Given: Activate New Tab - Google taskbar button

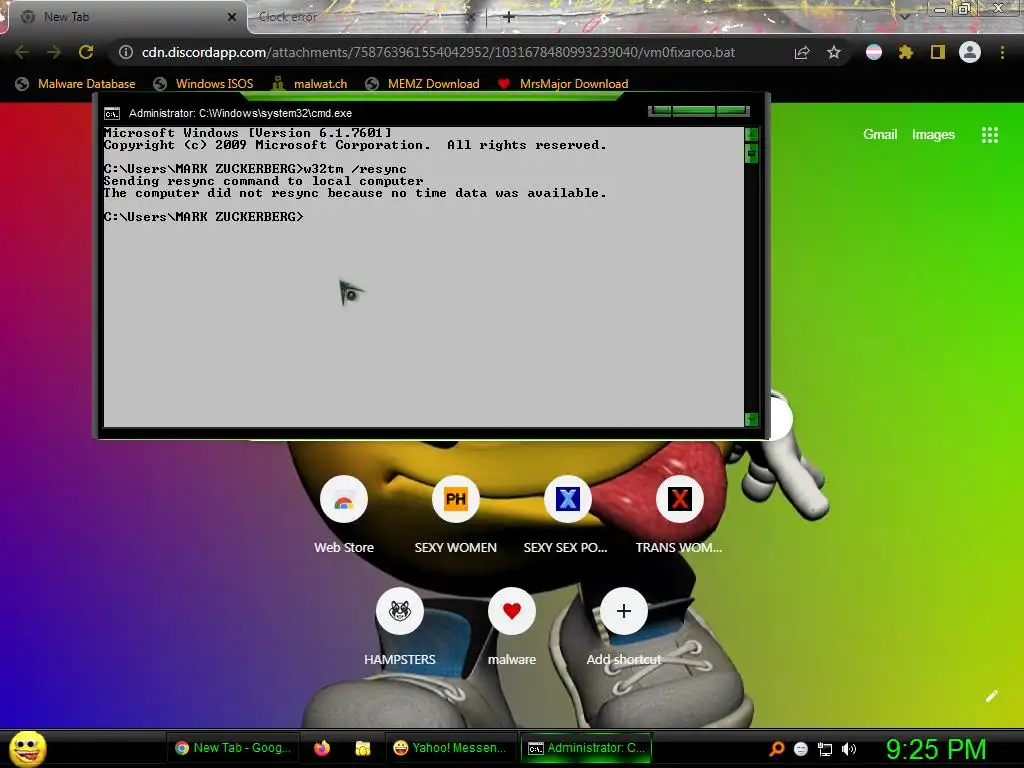Looking at the screenshot, I should 233,748.
